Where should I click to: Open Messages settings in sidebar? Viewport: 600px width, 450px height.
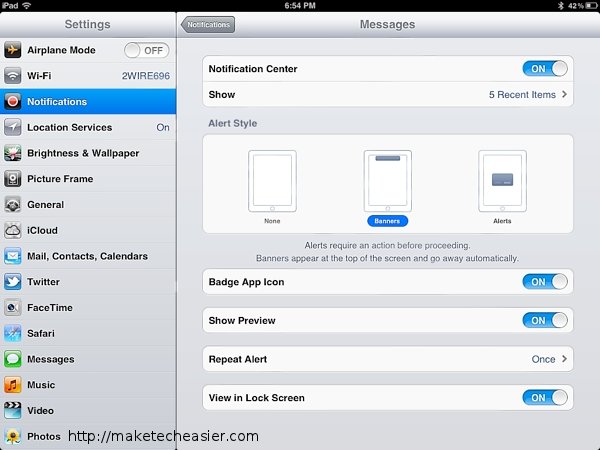tap(88, 359)
